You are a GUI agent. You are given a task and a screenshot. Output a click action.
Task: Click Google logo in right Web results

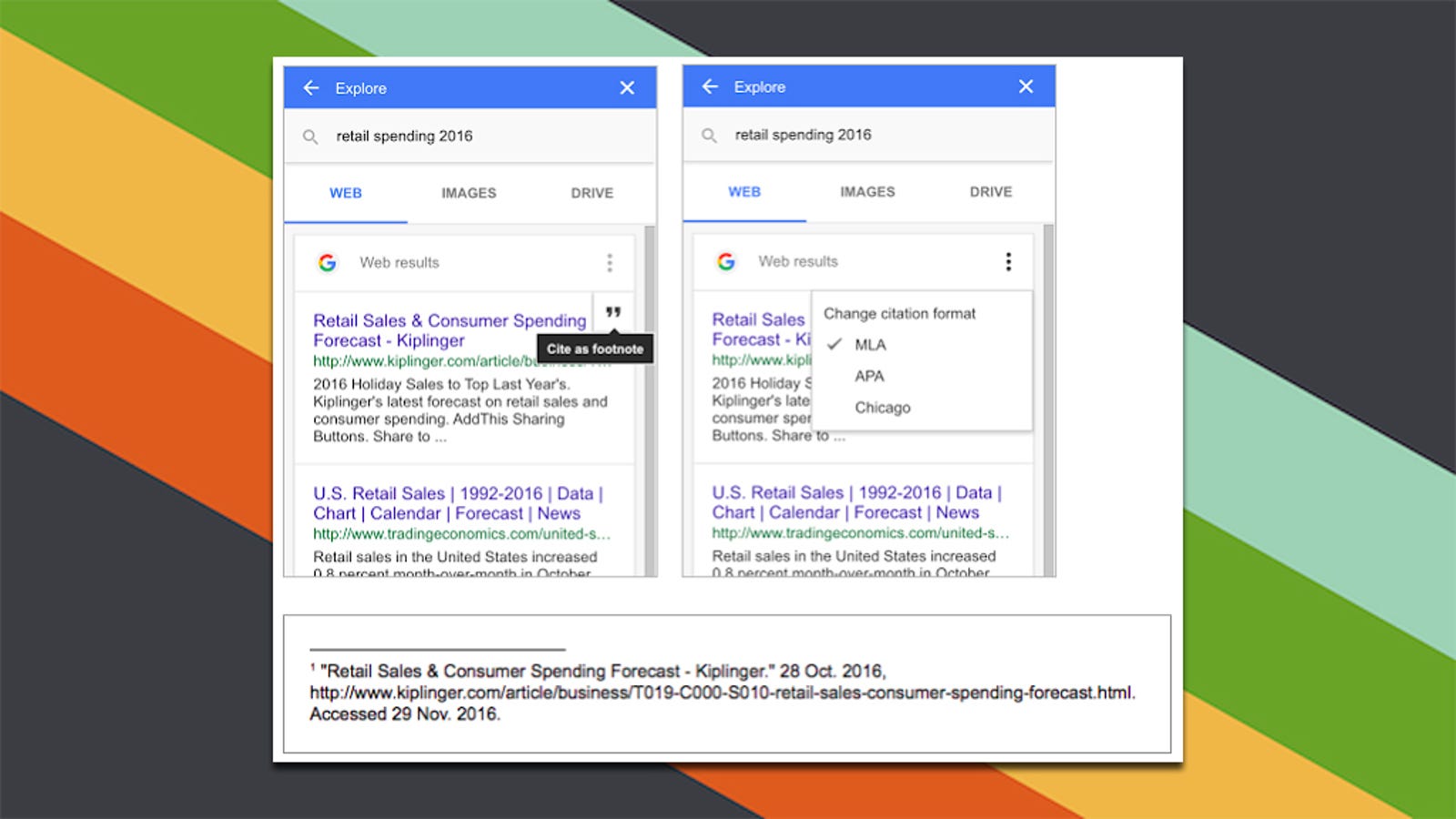click(726, 262)
